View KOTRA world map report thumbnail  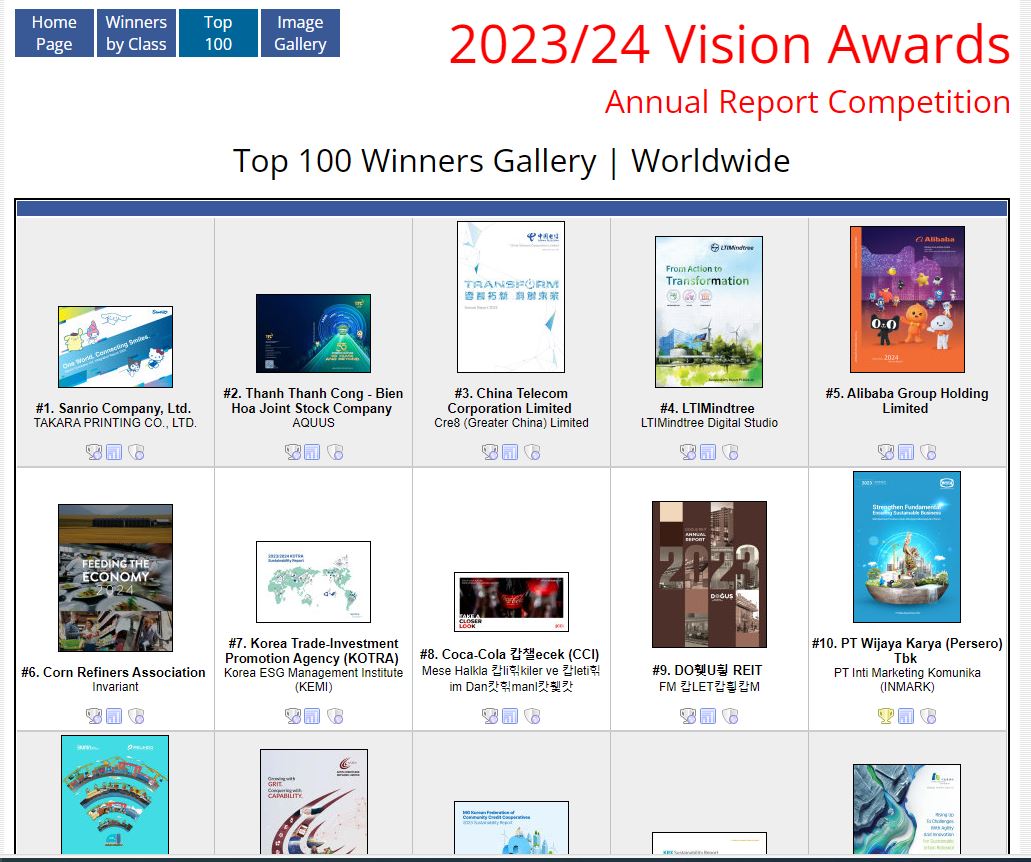pyautogui.click(x=313, y=582)
